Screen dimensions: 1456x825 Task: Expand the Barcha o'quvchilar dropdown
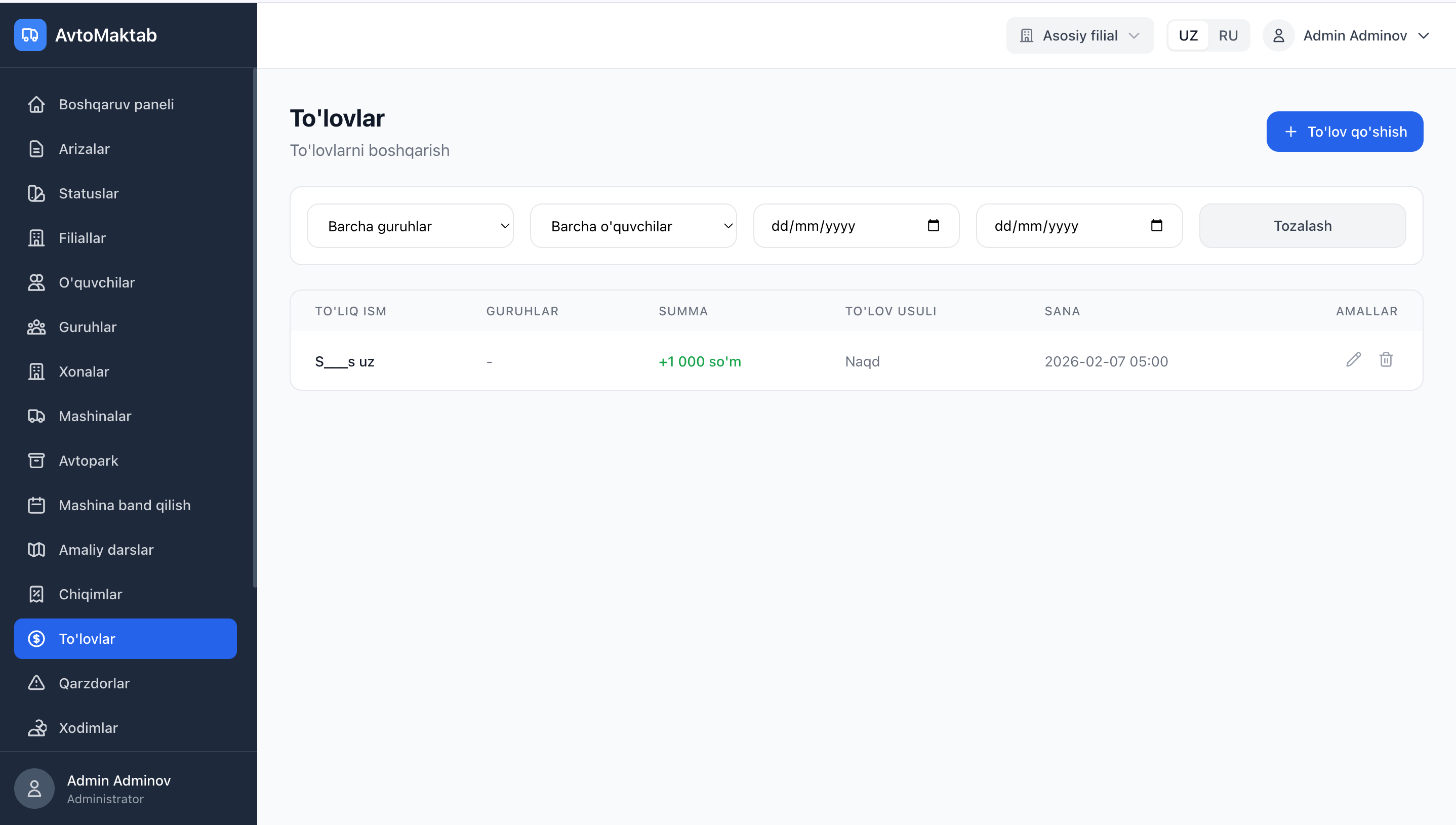633,226
